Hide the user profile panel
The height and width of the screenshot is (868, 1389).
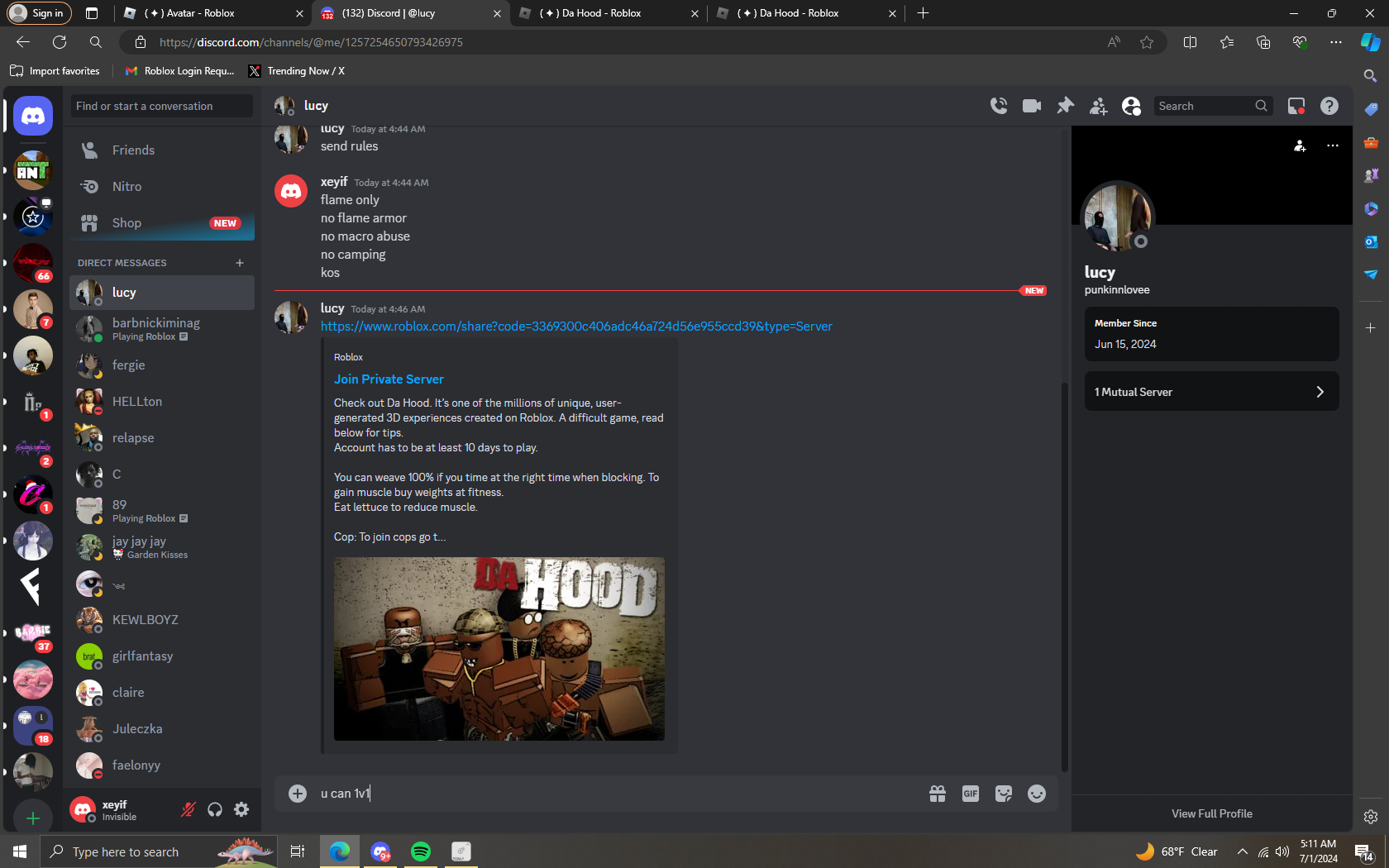pyautogui.click(x=1131, y=106)
